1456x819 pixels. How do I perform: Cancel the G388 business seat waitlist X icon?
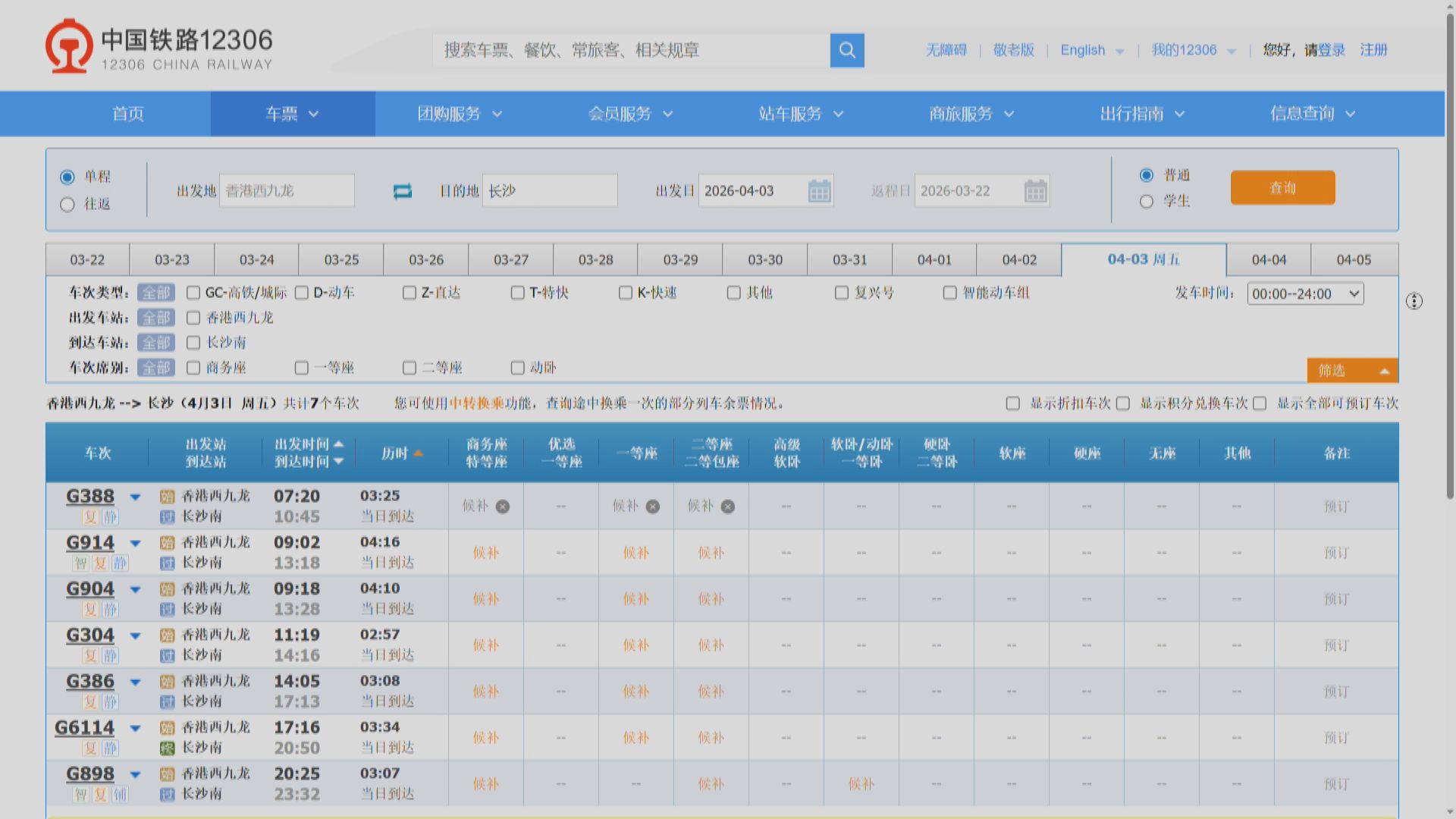503,507
